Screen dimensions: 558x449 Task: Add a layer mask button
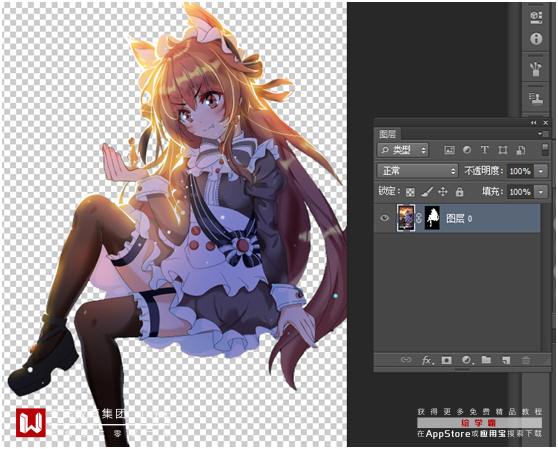tap(446, 360)
